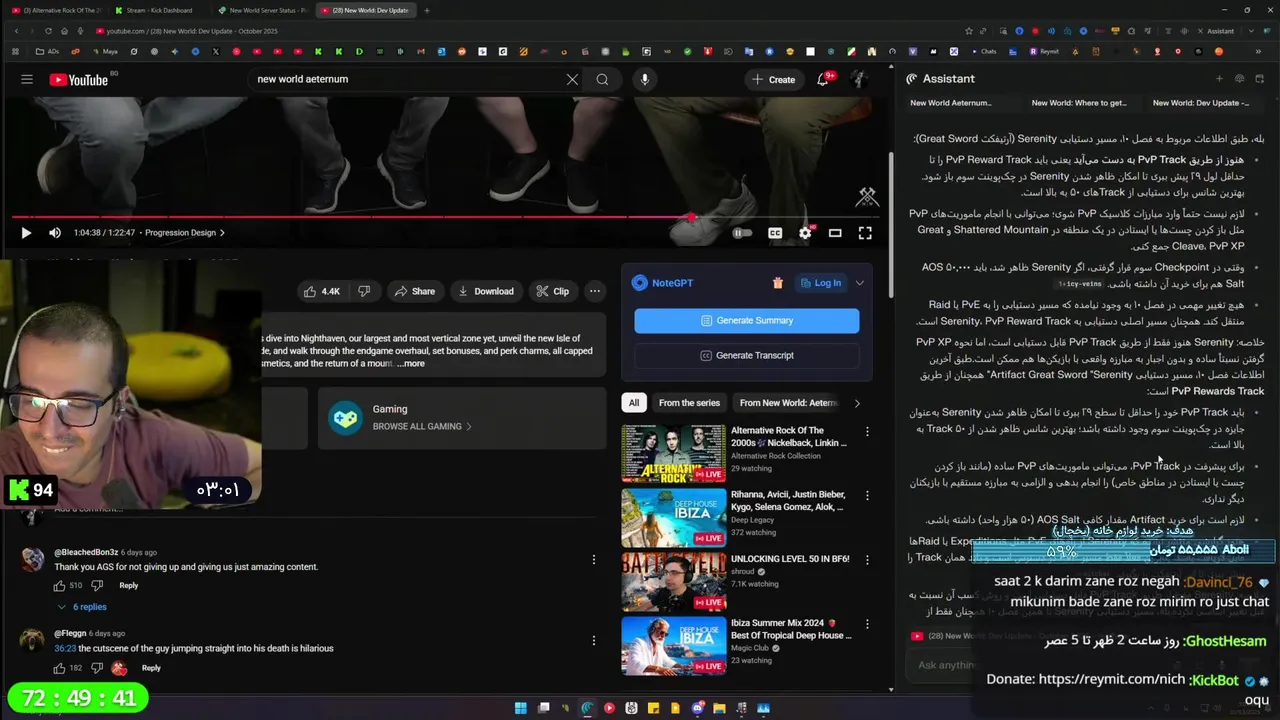Select From New World: Aeternum chip
This screenshot has height=720, width=1280.
pos(788,403)
